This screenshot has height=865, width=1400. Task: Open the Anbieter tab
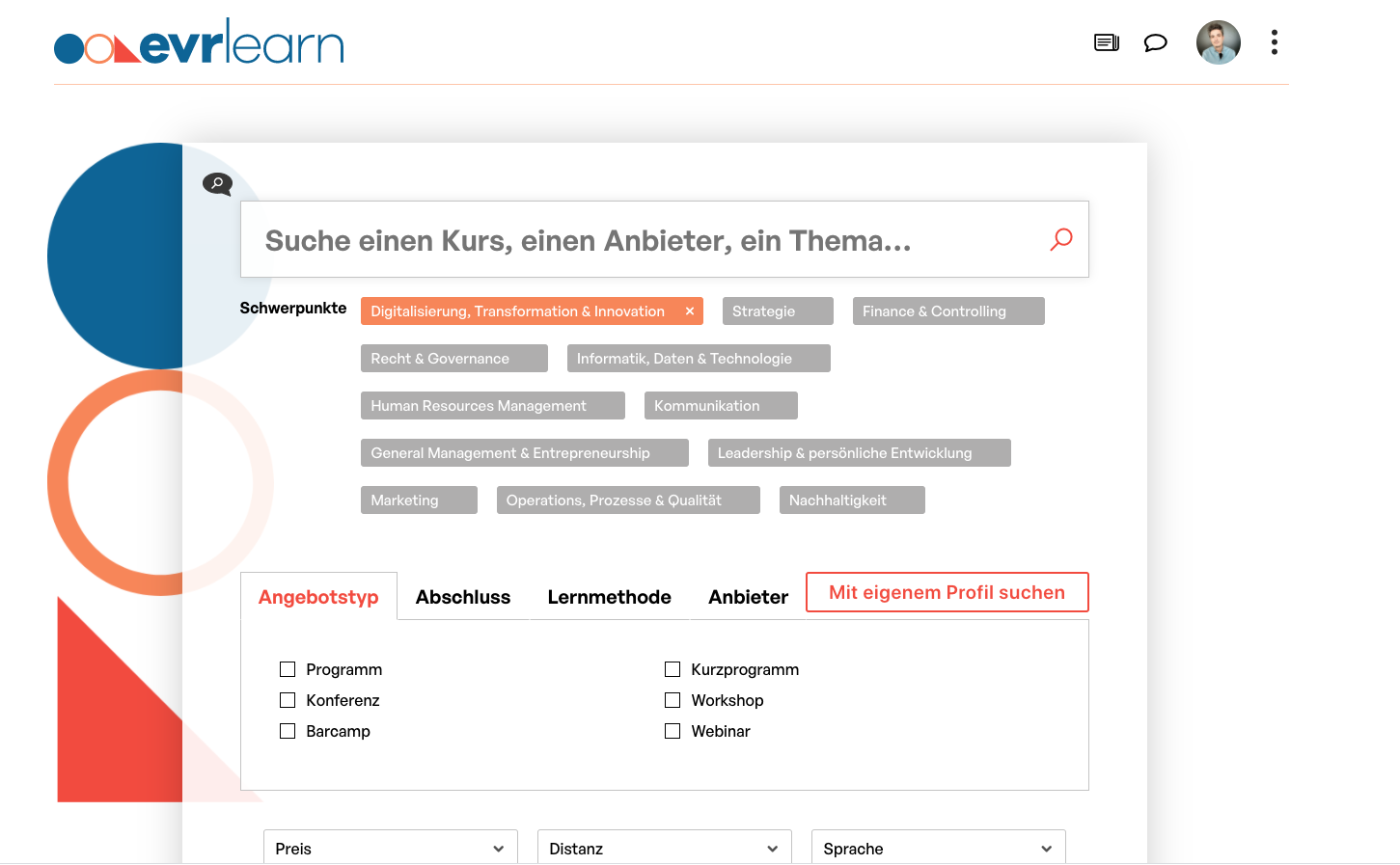coord(748,597)
